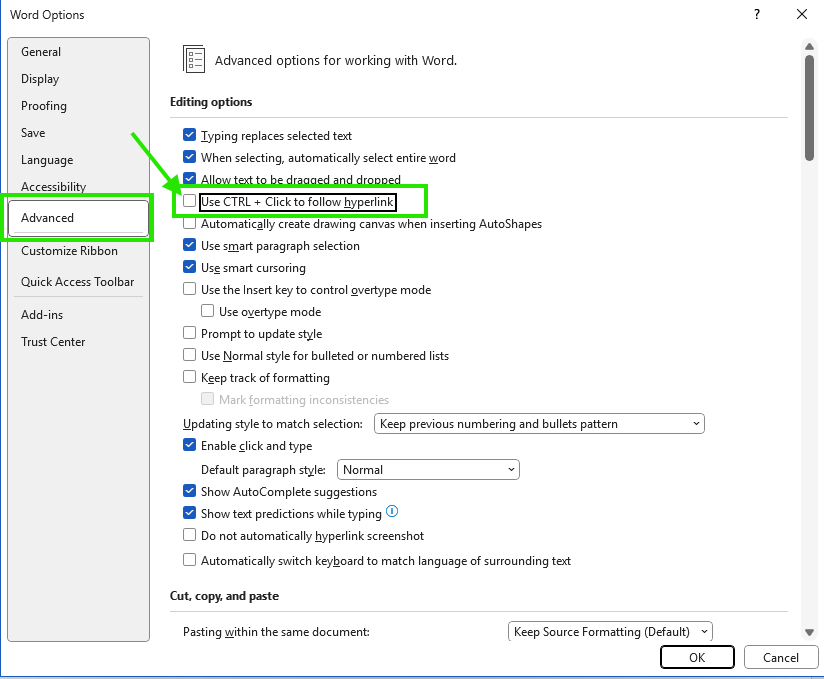Open the Default paragraph style dropdown

[428, 469]
